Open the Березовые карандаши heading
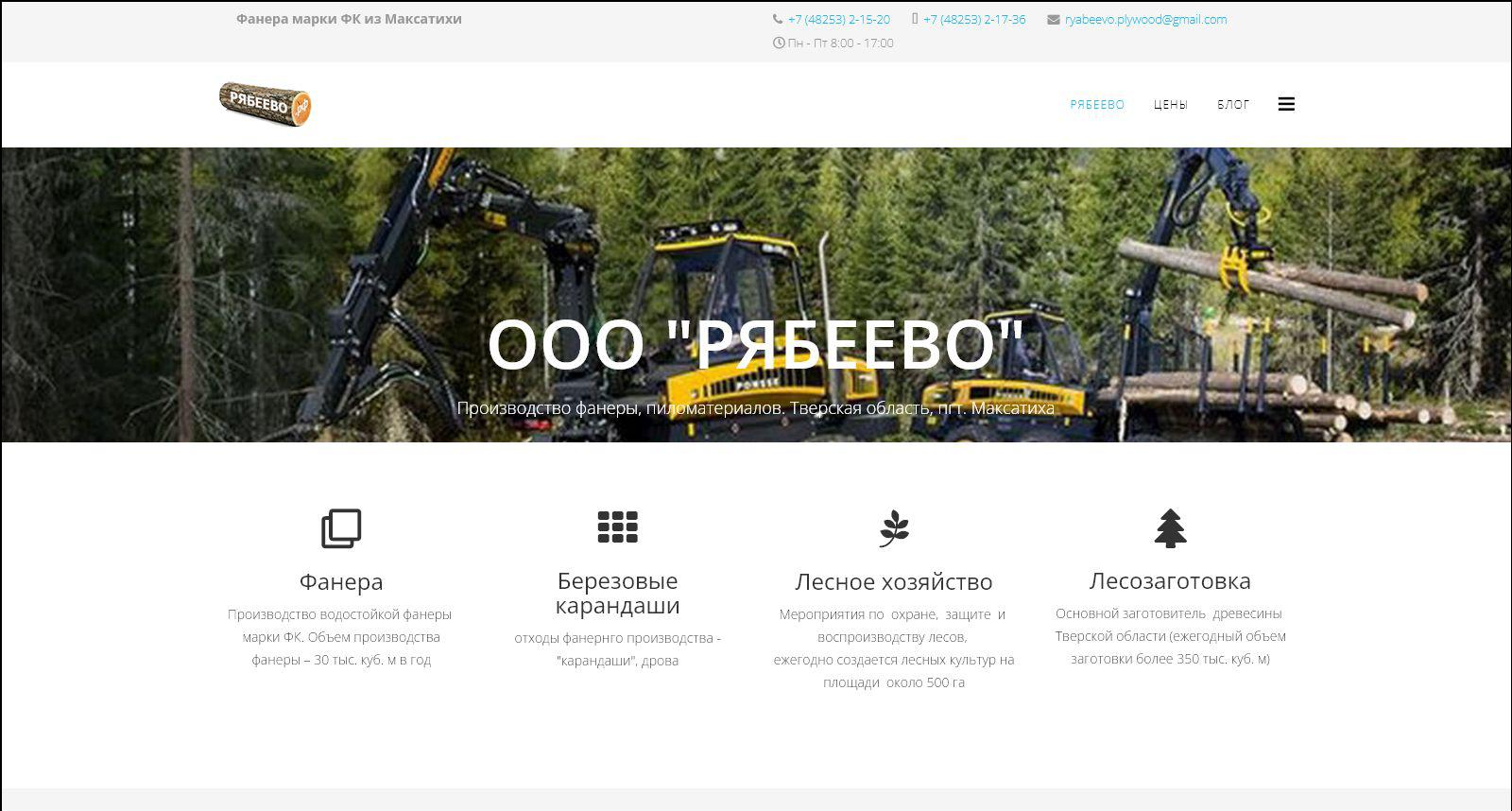This screenshot has width=1512, height=811. (617, 593)
